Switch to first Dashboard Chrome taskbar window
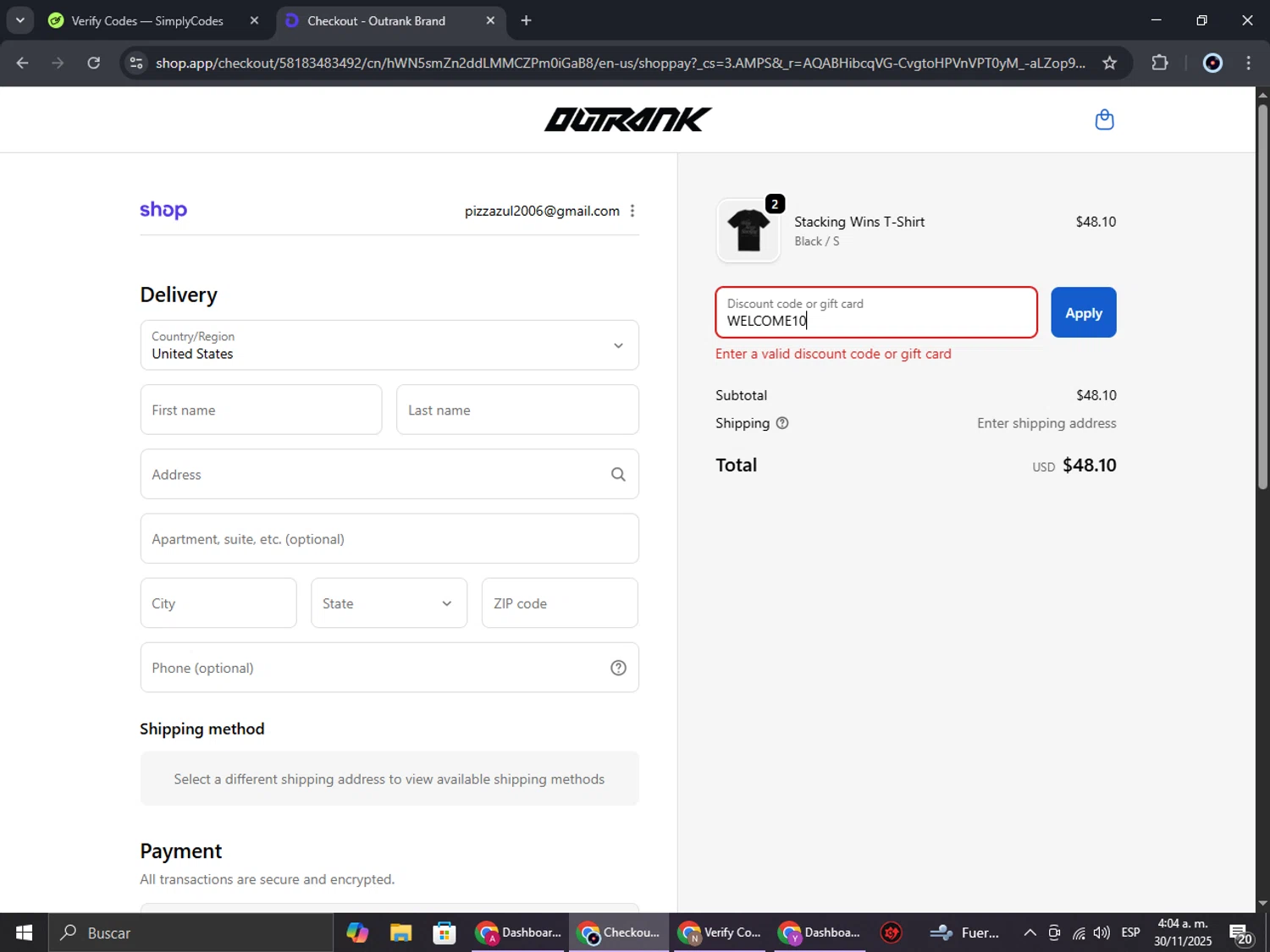Viewport: 1270px width, 952px height. click(518, 933)
